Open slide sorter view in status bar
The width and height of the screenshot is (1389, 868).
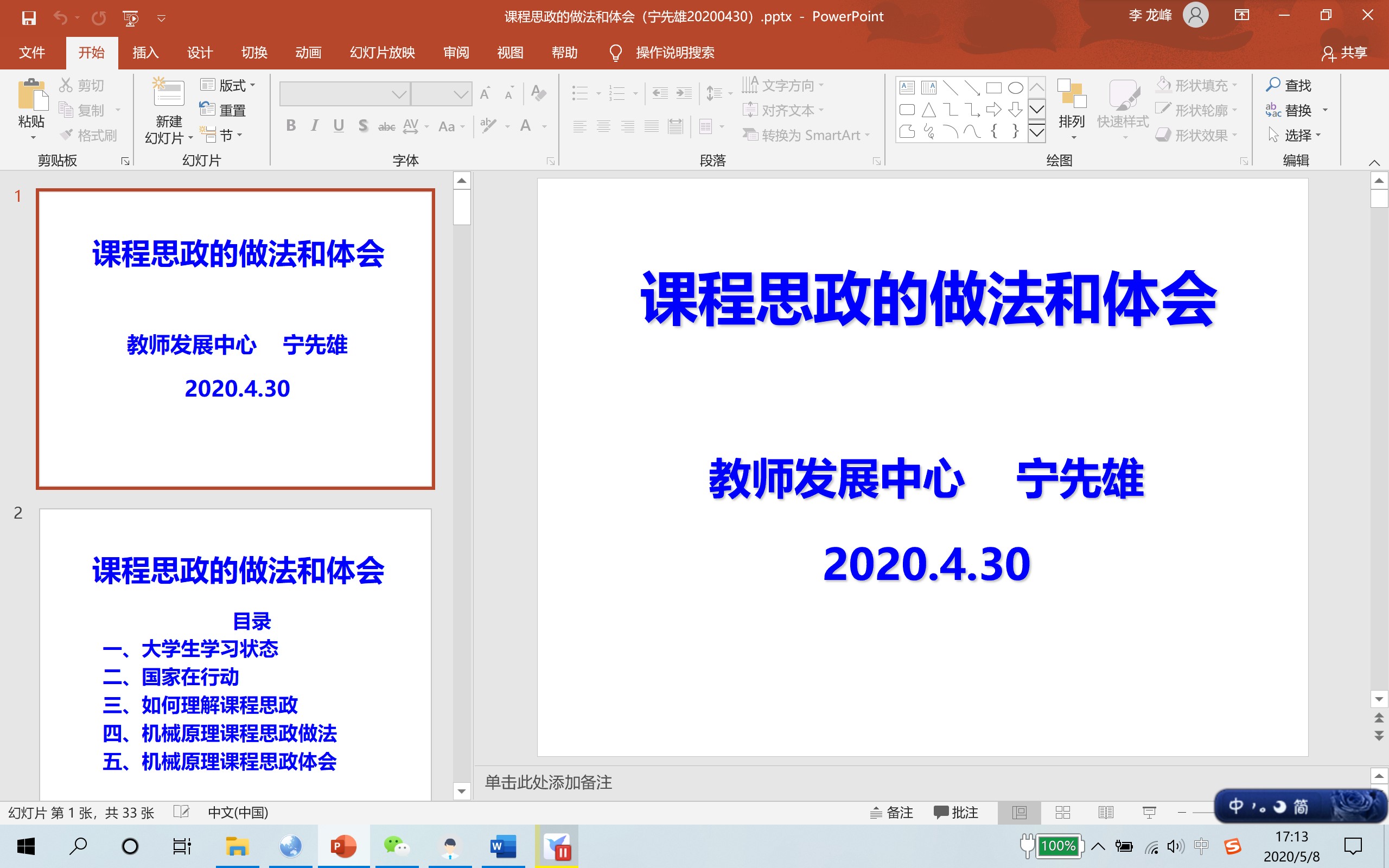(1062, 812)
